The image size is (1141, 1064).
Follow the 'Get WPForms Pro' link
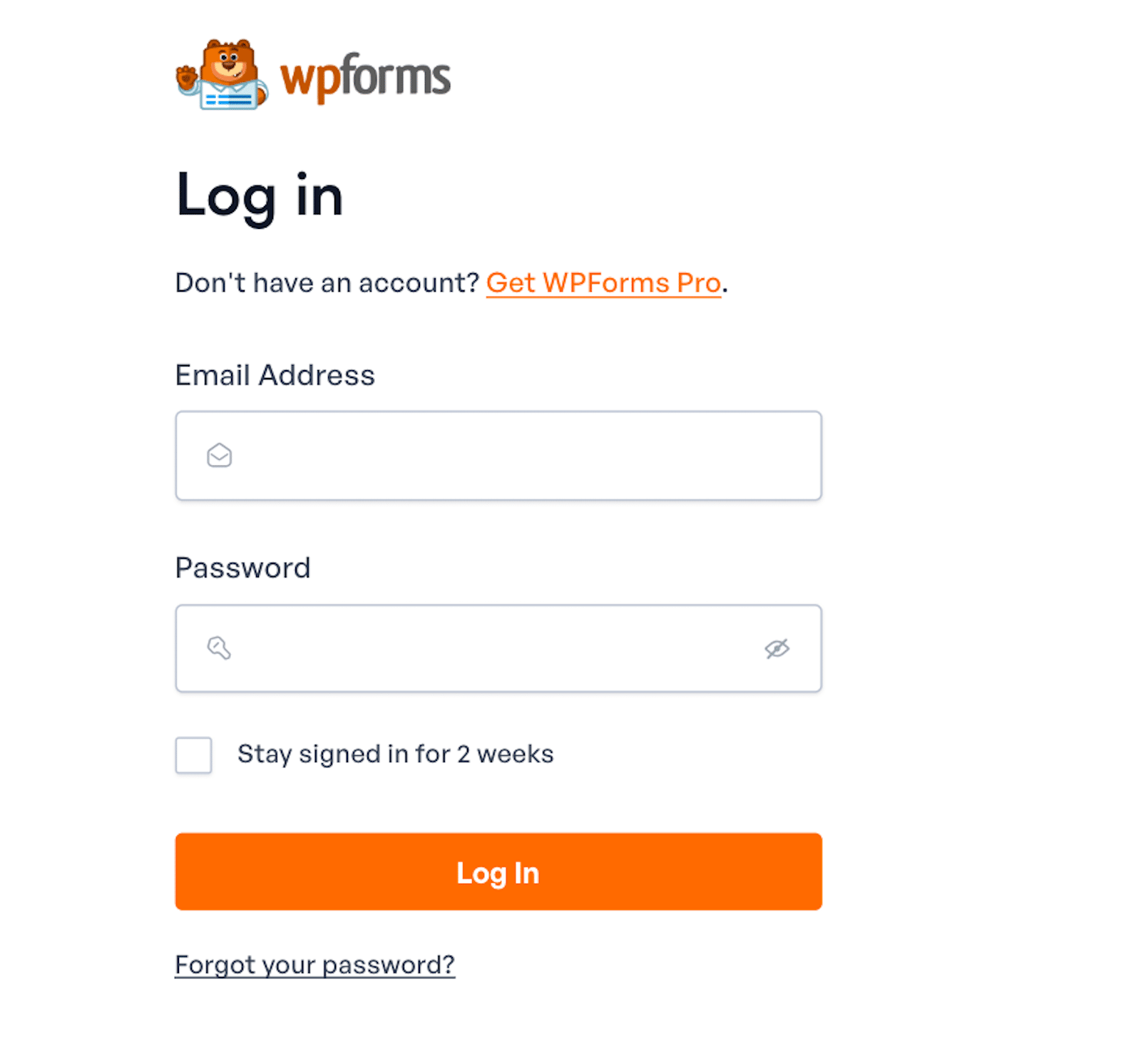(603, 283)
